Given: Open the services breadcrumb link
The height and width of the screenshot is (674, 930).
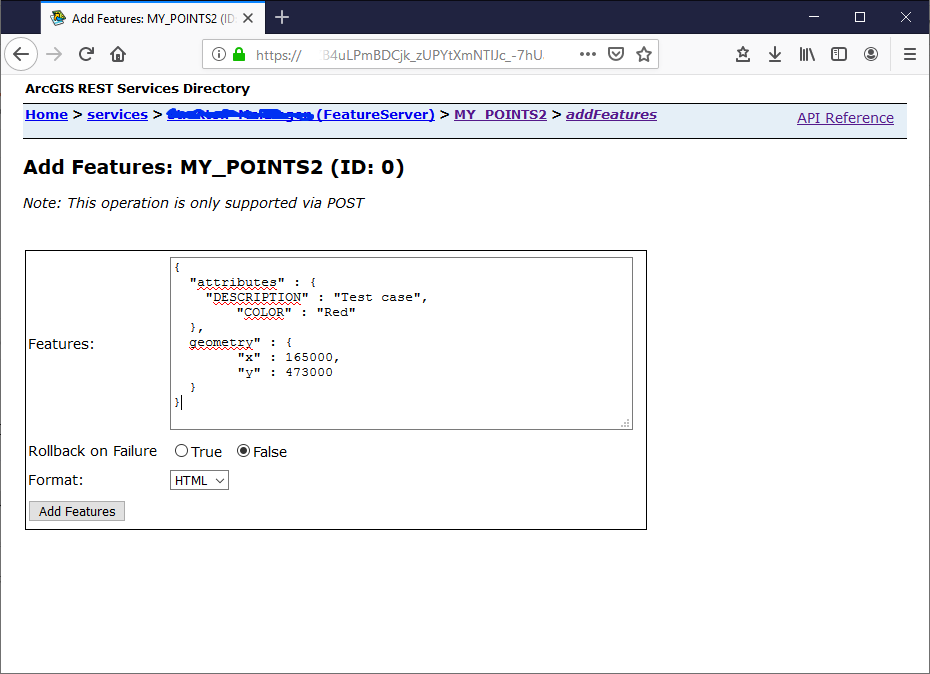Looking at the screenshot, I should [x=117, y=115].
